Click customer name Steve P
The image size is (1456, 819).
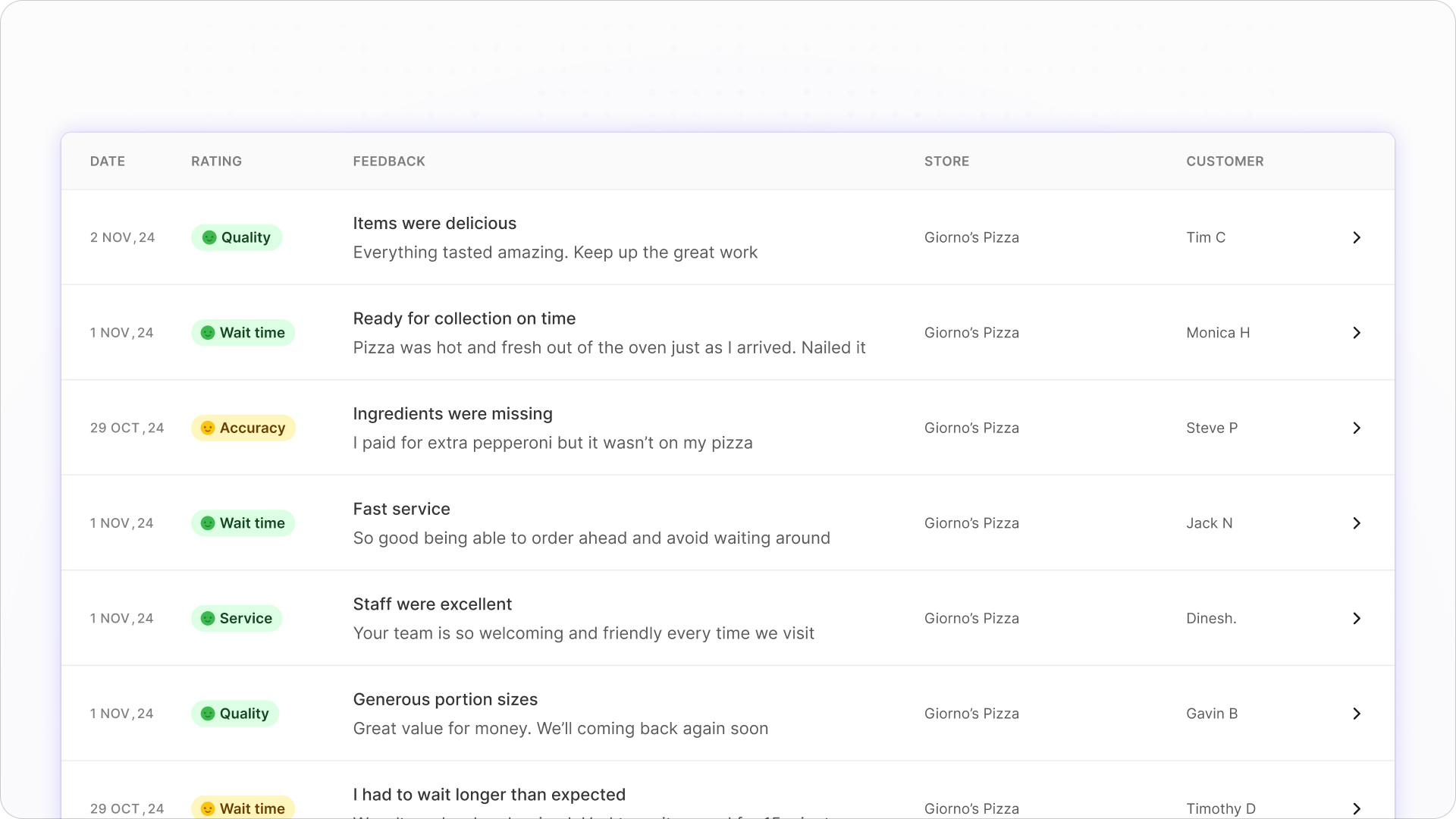pyautogui.click(x=1212, y=428)
